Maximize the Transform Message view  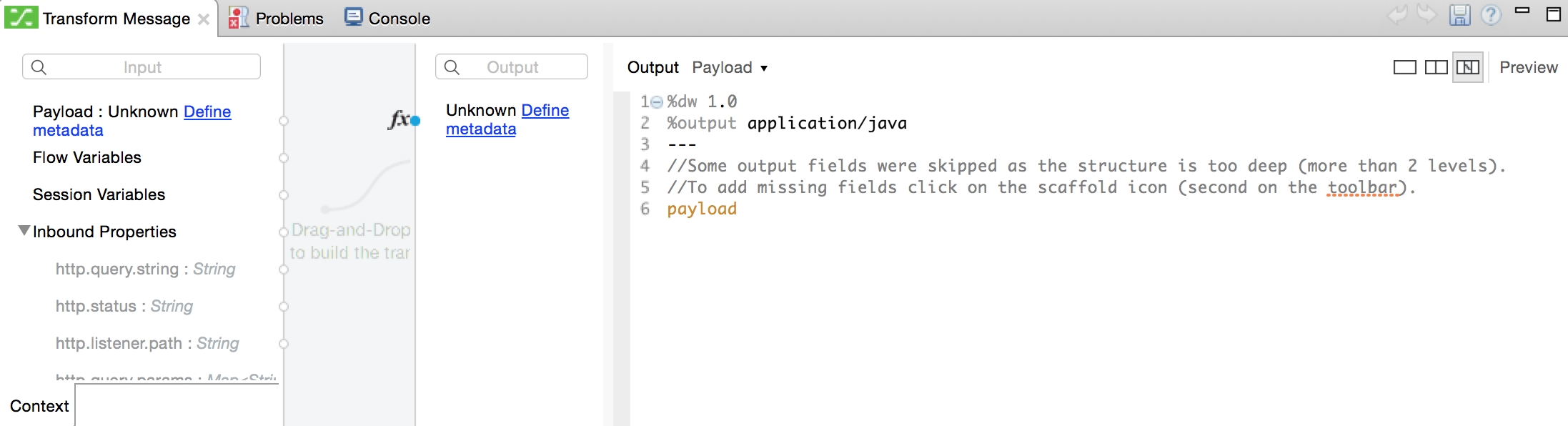[1553, 14]
